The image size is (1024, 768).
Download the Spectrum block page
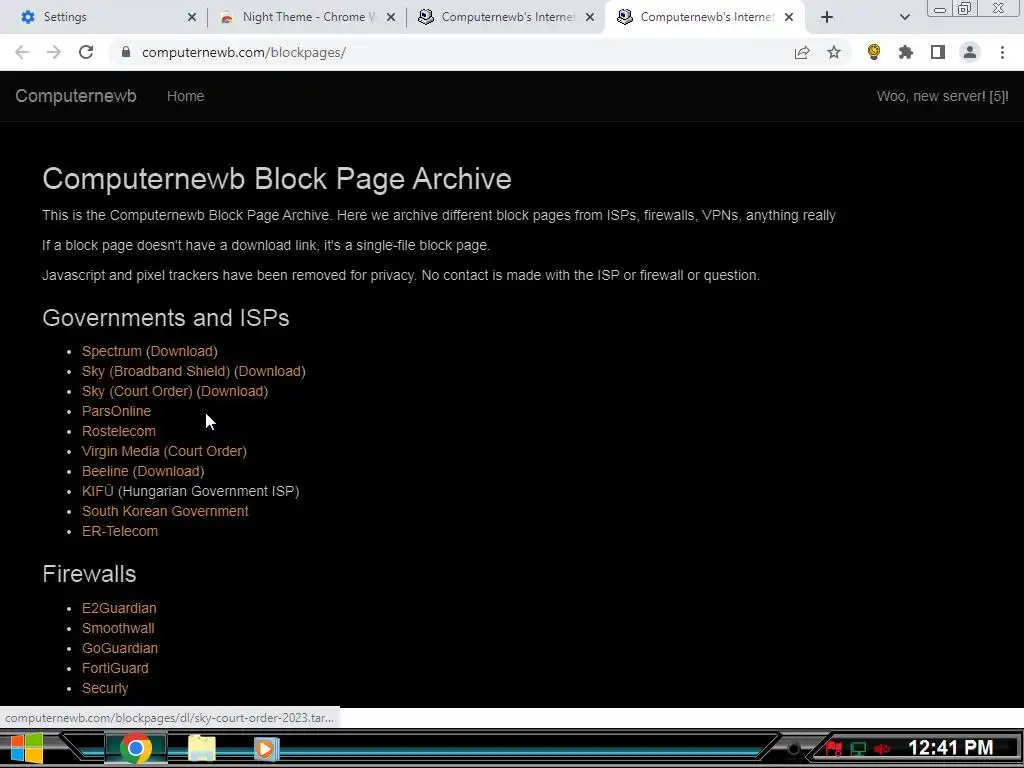(182, 351)
